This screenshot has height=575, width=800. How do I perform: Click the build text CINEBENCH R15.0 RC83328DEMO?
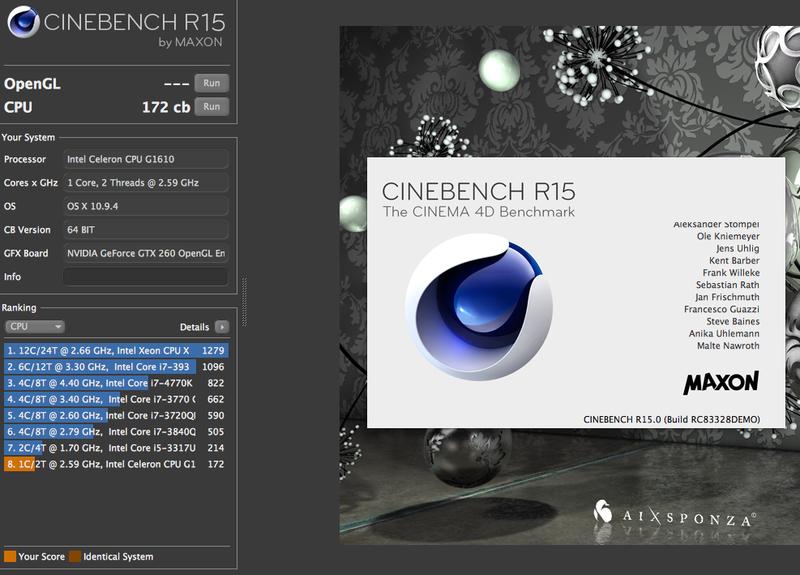point(671,419)
